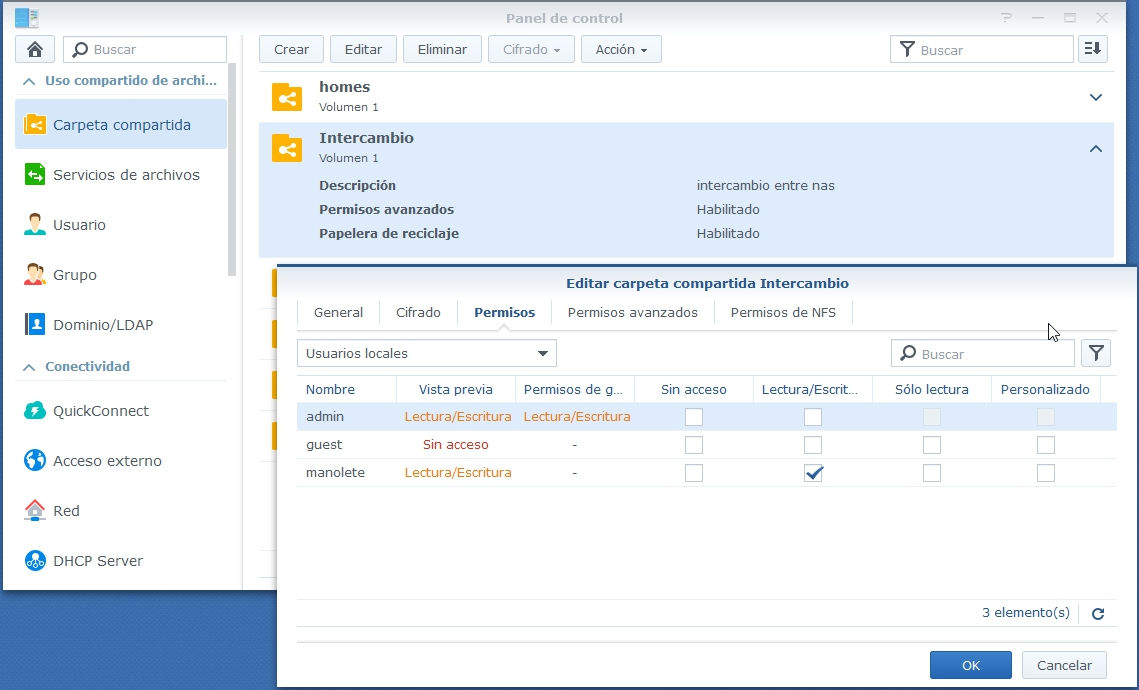Click the refresh icon beside 3 elemento(s)
1139x690 pixels.
1098,613
